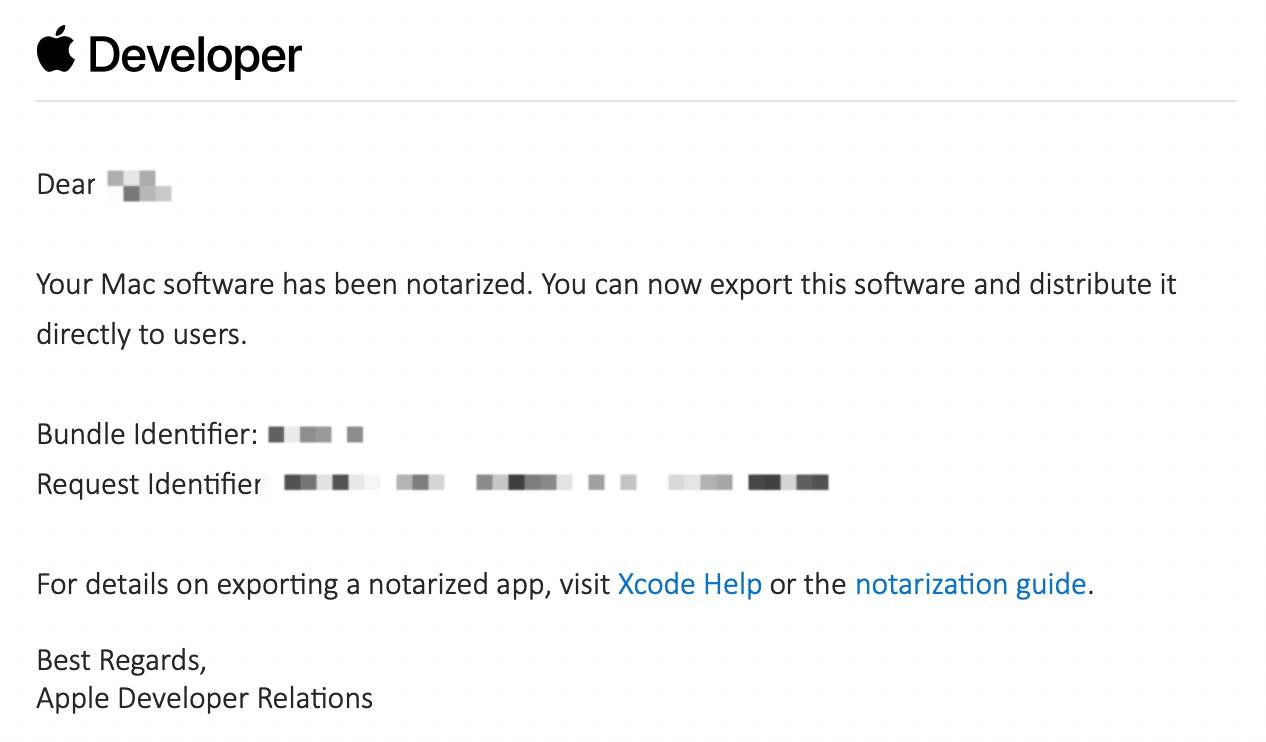Click the "Dear" greeting word
This screenshot has width=1266, height=742.
point(66,184)
